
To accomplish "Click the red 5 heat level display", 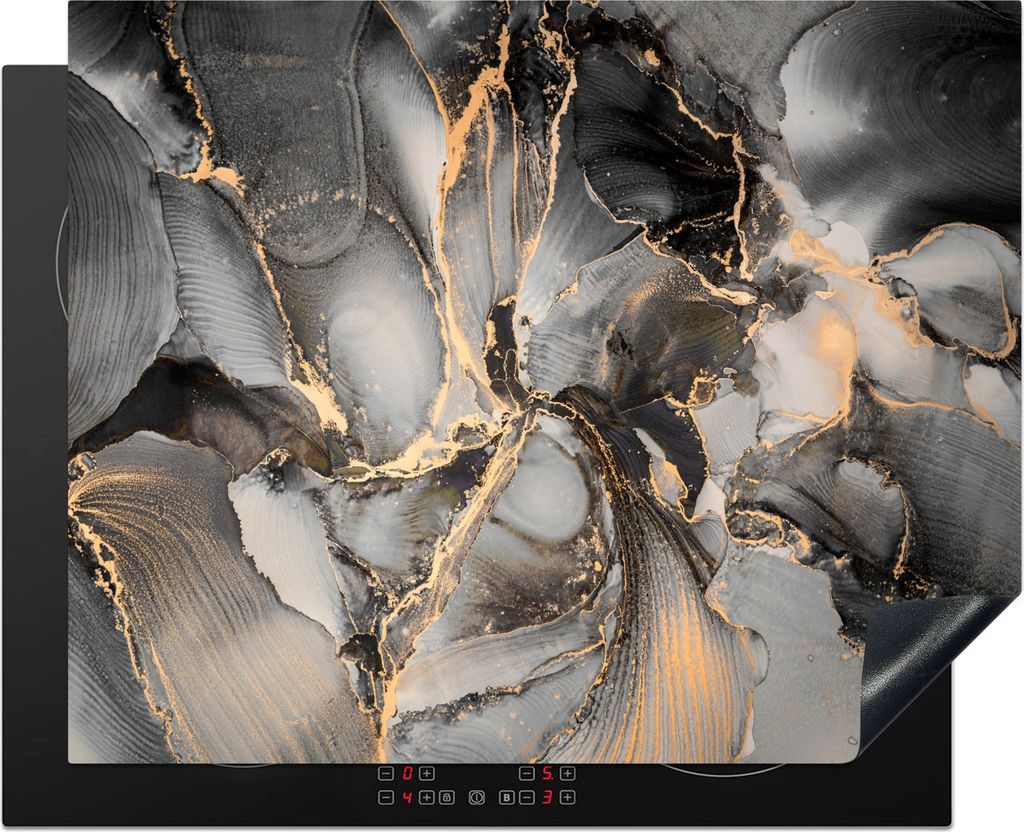I will pyautogui.click(x=548, y=773).
